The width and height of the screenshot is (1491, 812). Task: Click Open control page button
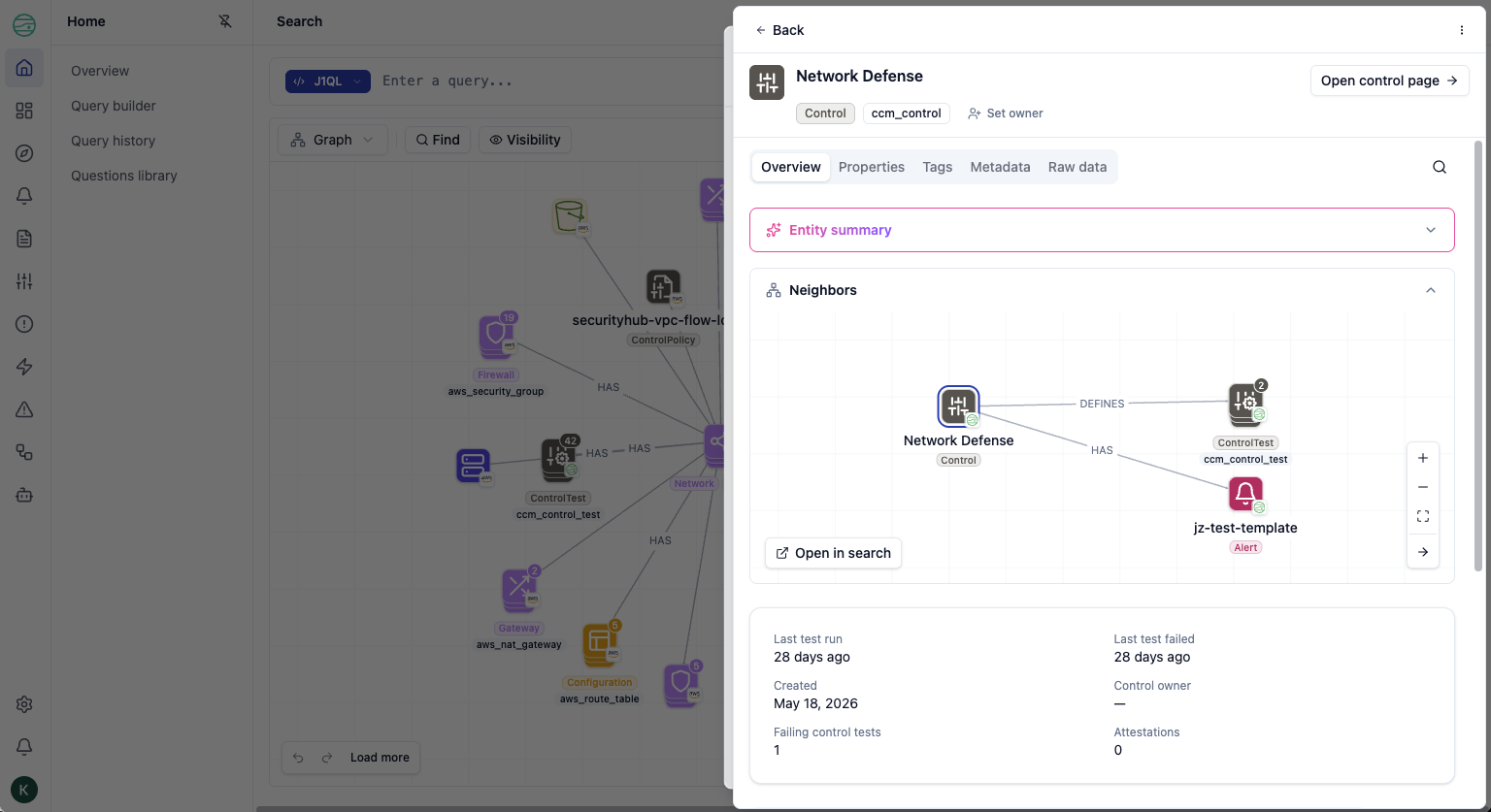point(1389,81)
